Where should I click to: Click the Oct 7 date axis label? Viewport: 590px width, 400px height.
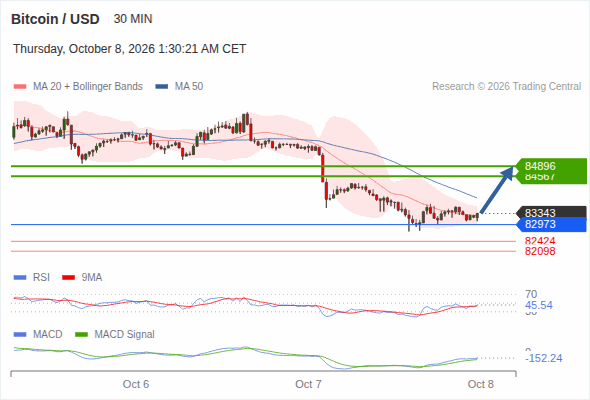(x=308, y=384)
